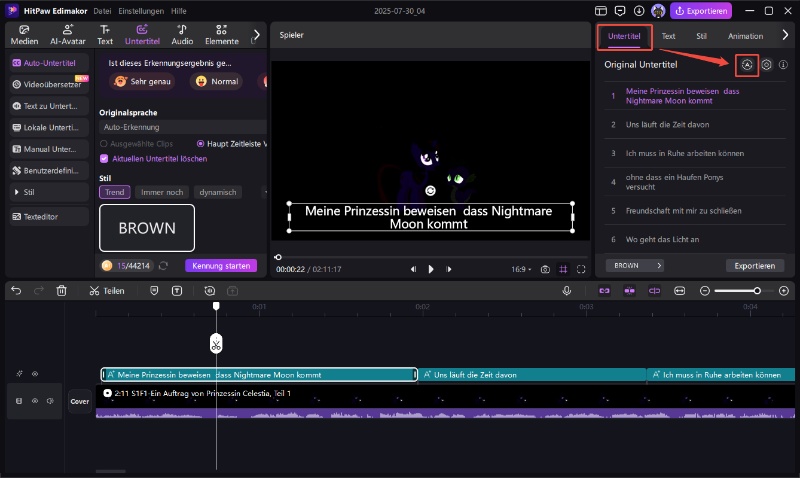Select the BROWN subtitle style thumbnail
The width and height of the screenshot is (800, 478).
[147, 228]
